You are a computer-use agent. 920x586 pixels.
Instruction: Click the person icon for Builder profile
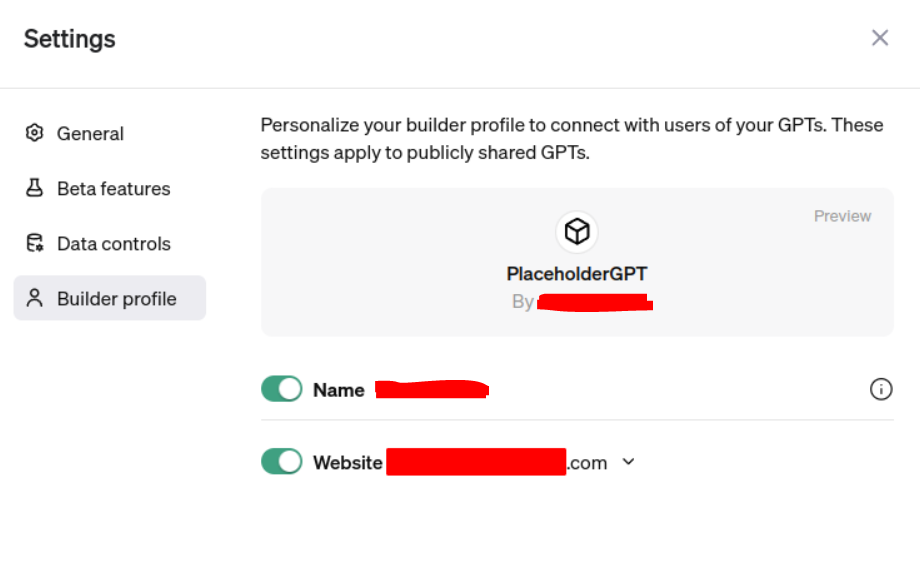tap(34, 297)
